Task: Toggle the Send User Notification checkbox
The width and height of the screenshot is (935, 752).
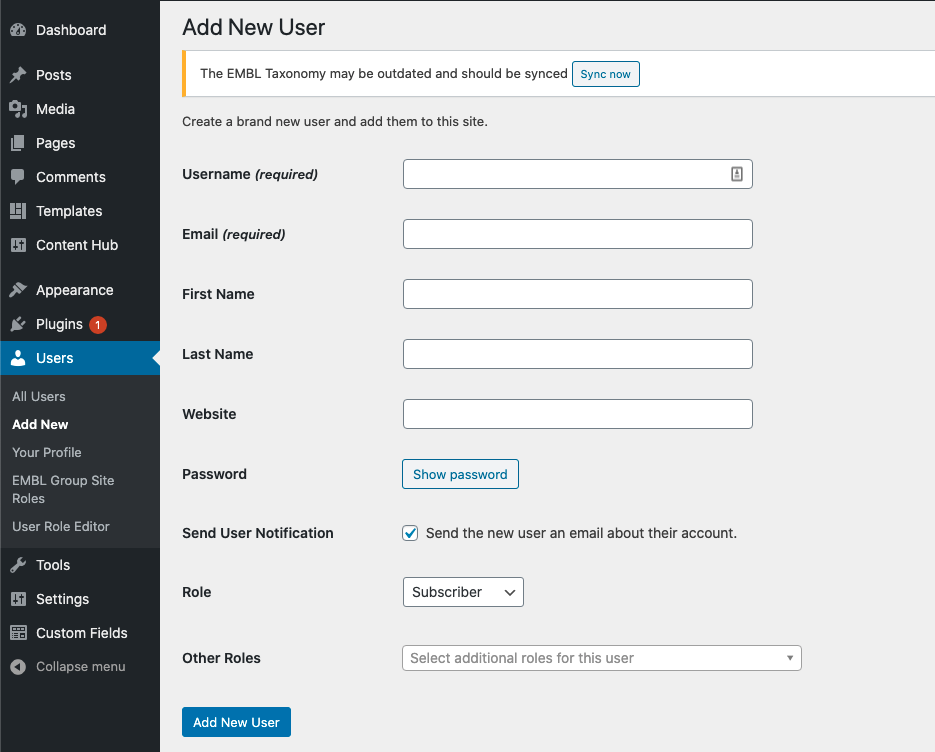Action: click(410, 533)
